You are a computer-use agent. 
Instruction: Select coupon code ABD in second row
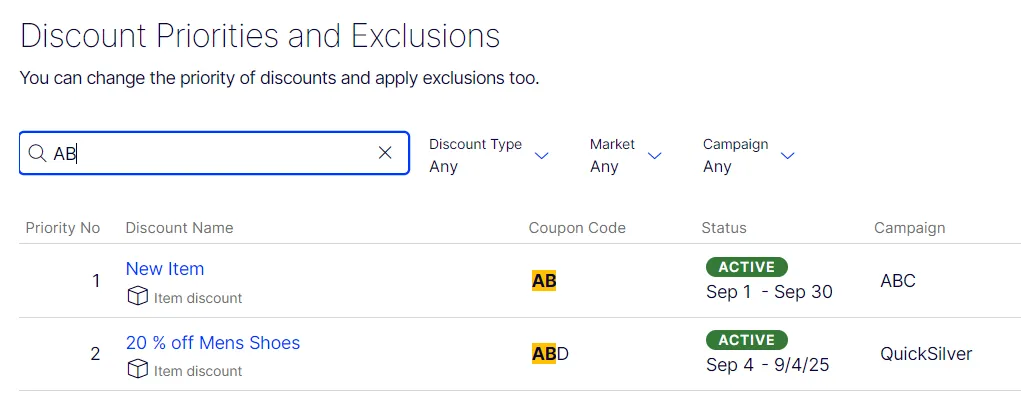click(550, 354)
